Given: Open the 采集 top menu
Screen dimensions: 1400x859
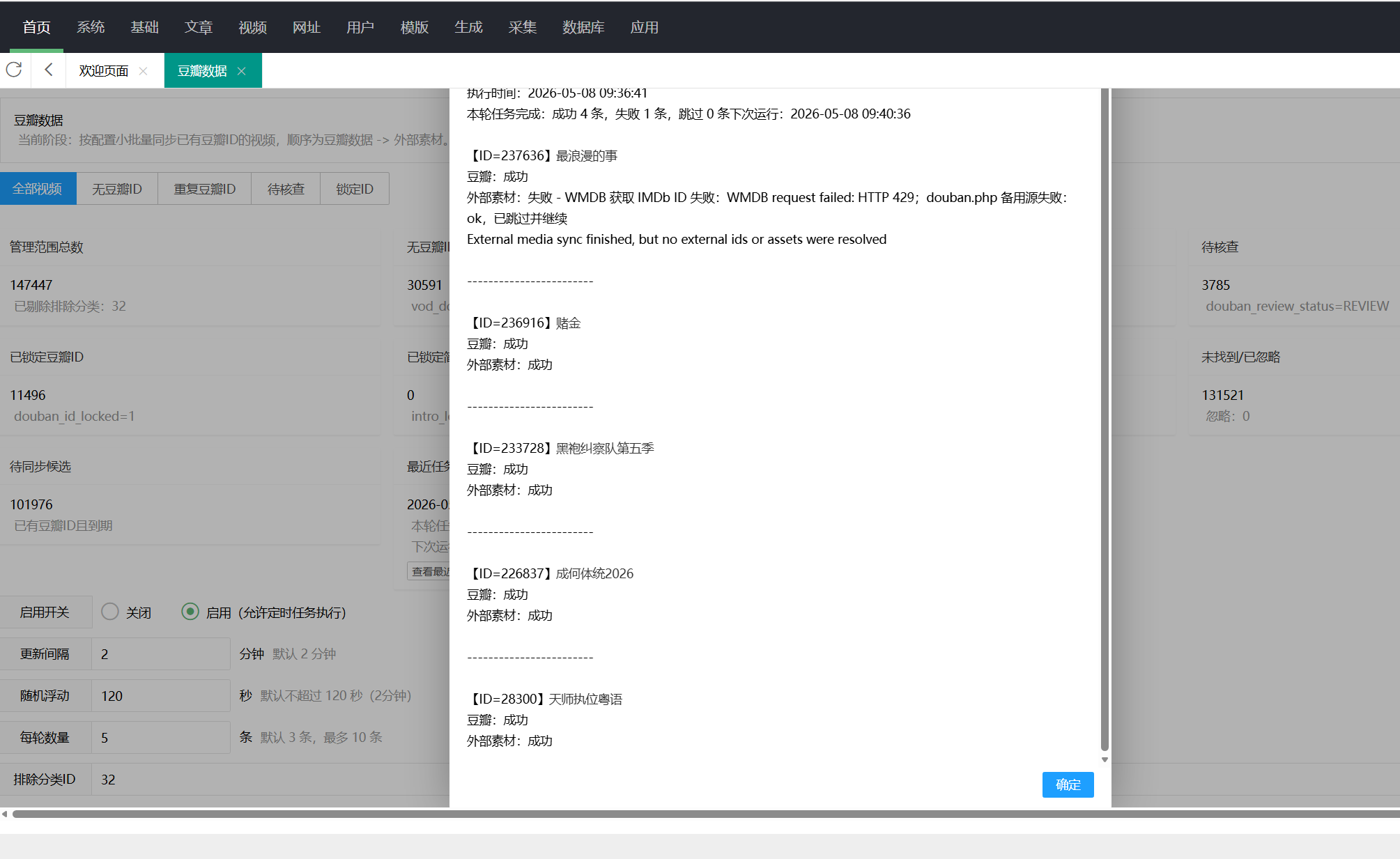Looking at the screenshot, I should point(523,27).
